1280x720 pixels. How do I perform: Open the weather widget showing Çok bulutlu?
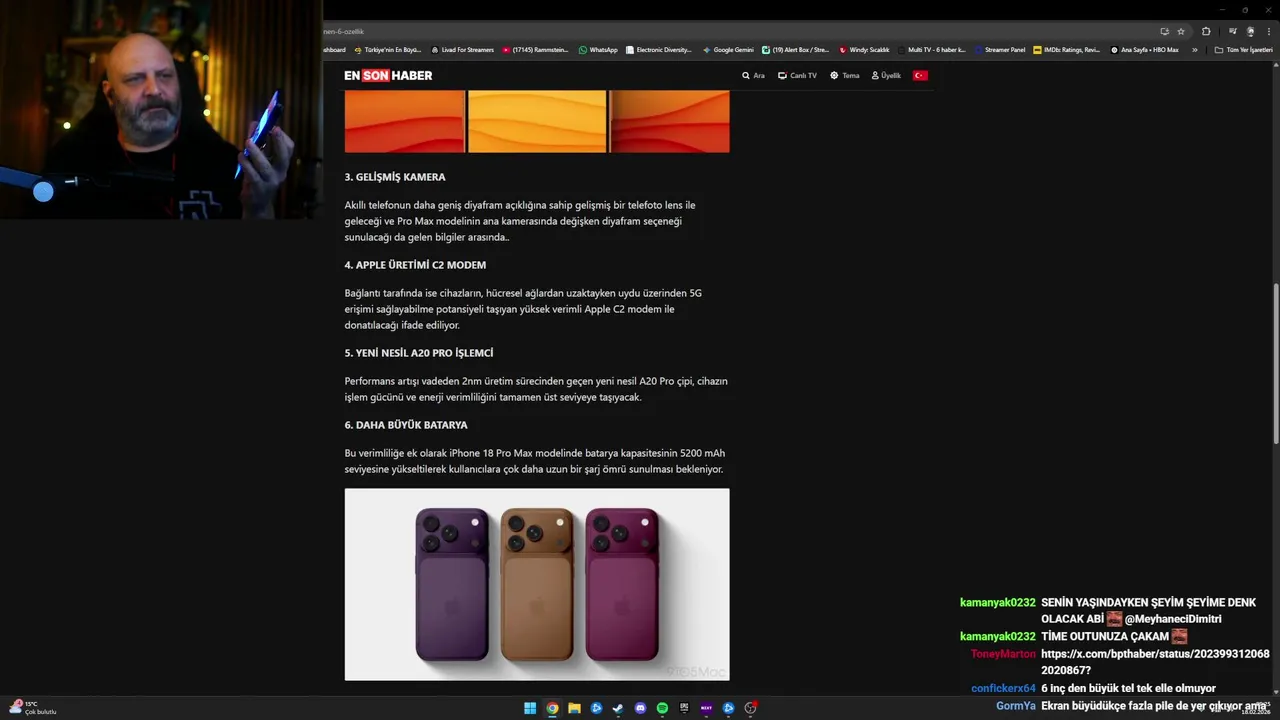(33, 708)
